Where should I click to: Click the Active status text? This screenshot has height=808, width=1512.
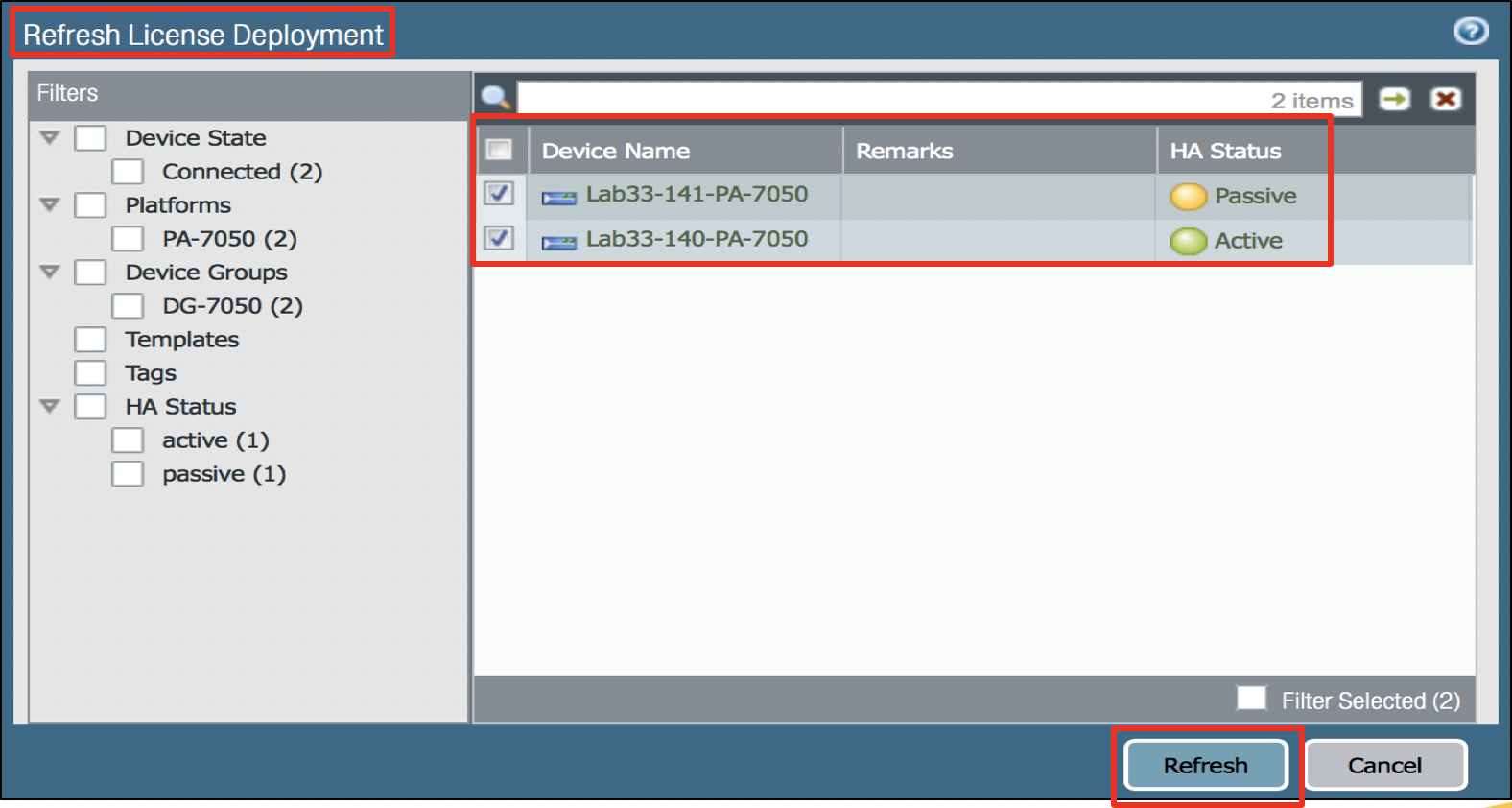1248,241
